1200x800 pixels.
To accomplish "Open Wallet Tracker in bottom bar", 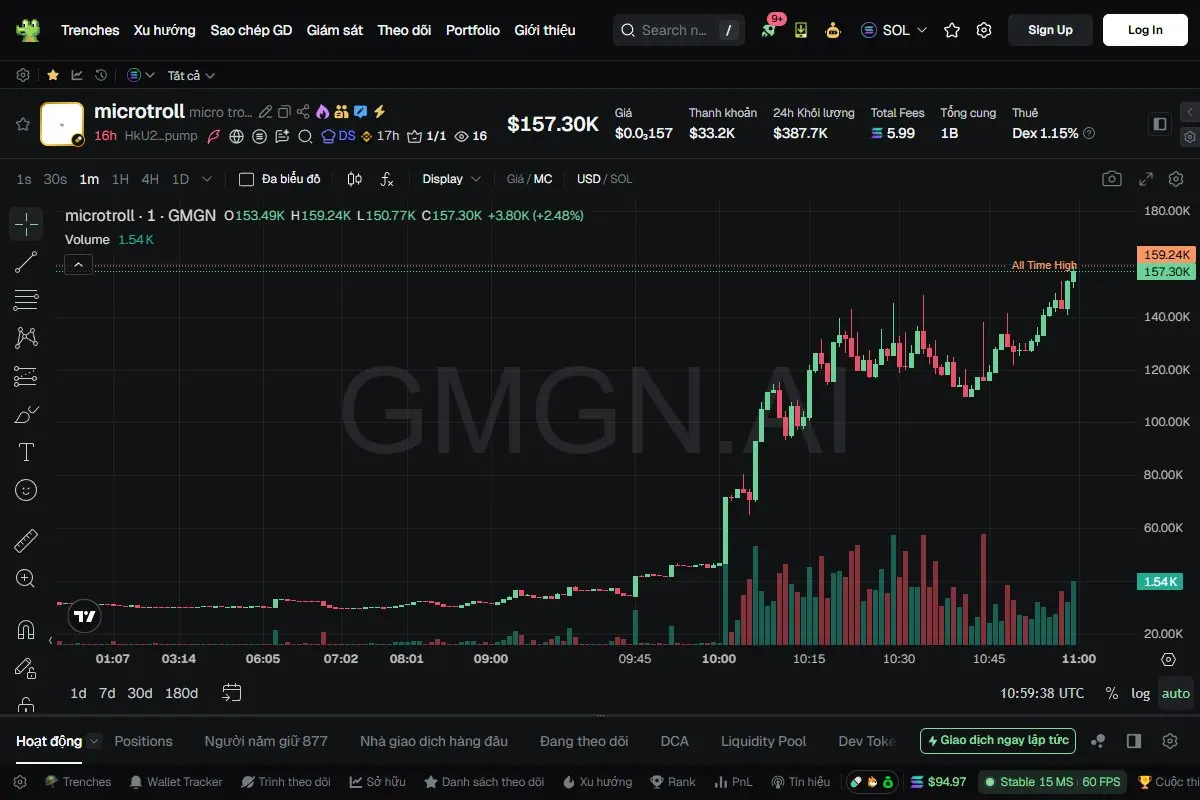I will pos(176,782).
